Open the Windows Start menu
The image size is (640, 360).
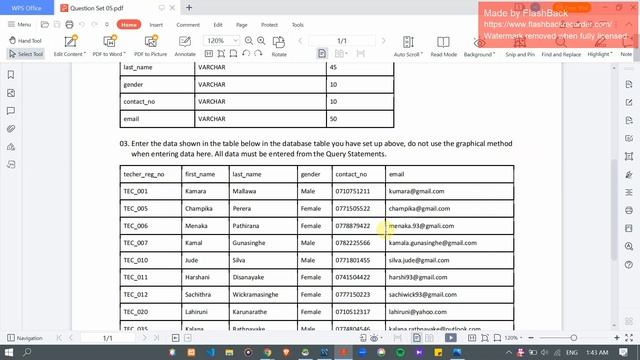point(8,352)
